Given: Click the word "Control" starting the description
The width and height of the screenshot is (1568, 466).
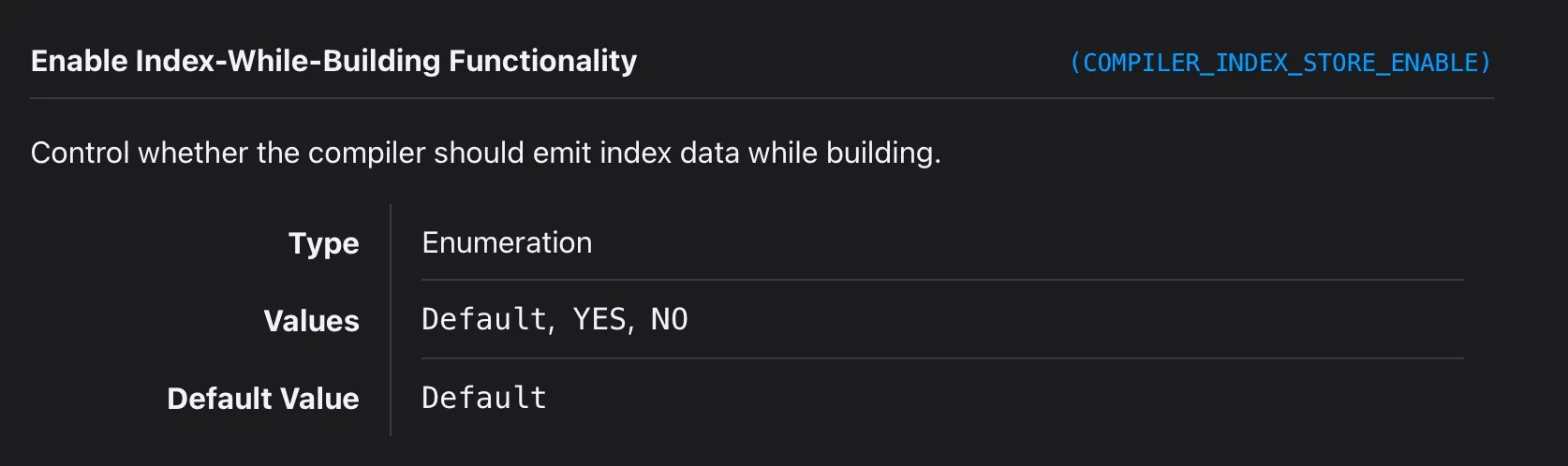Looking at the screenshot, I should pos(80,153).
